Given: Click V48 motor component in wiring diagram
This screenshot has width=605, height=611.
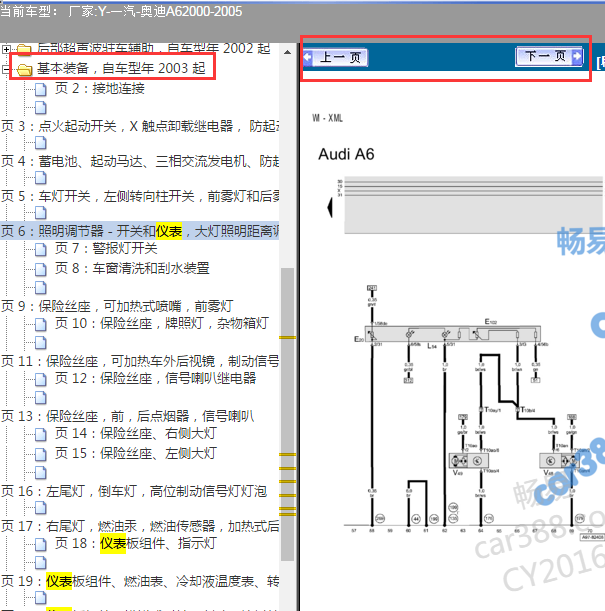Looking at the screenshot, I should [x=559, y=461].
